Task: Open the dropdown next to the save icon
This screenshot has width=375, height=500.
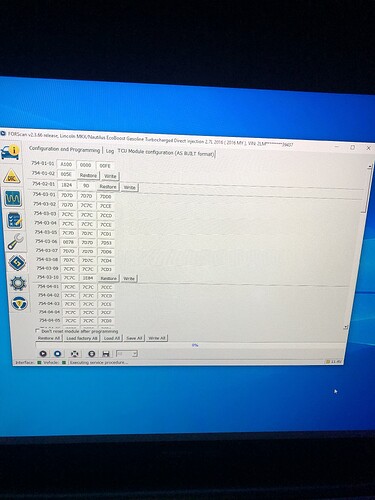Action: tap(127, 354)
